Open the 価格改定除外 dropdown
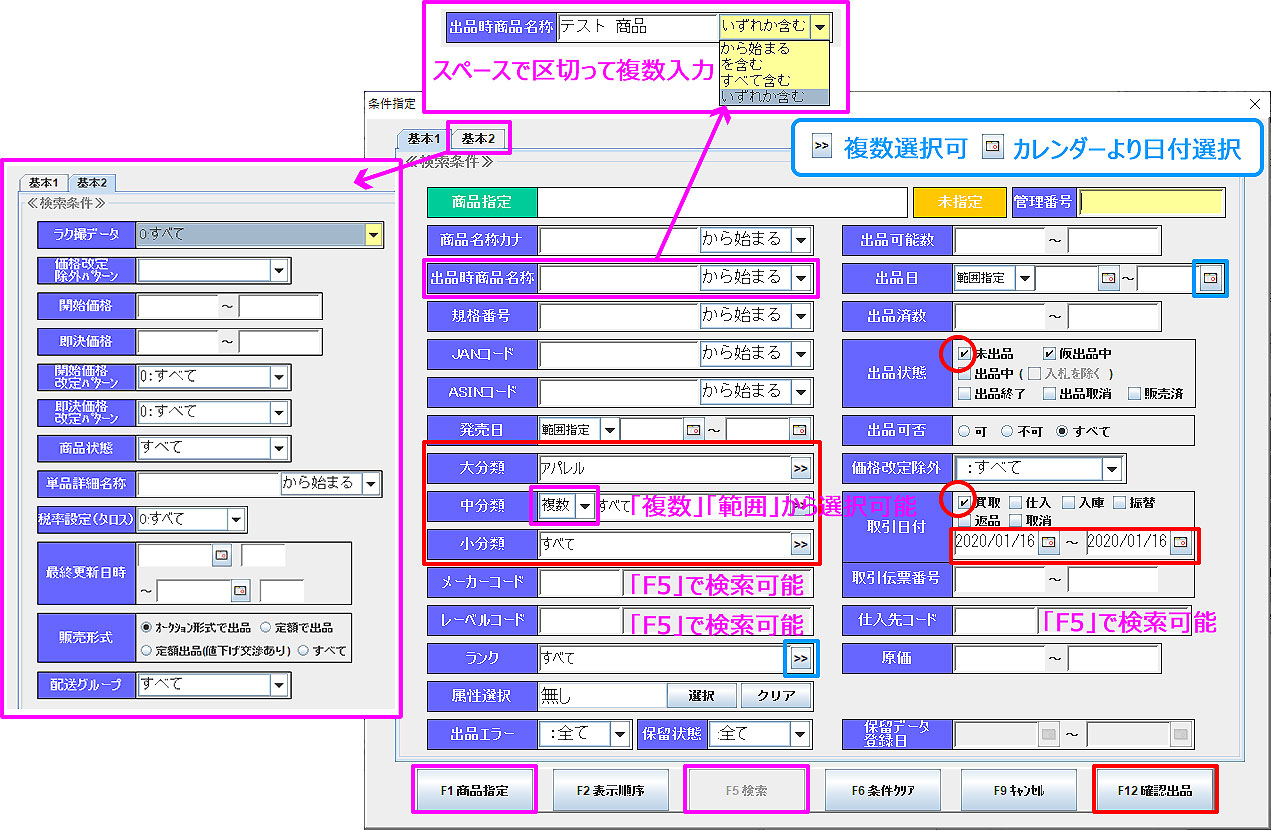The width and height of the screenshot is (1271, 830). (1111, 468)
